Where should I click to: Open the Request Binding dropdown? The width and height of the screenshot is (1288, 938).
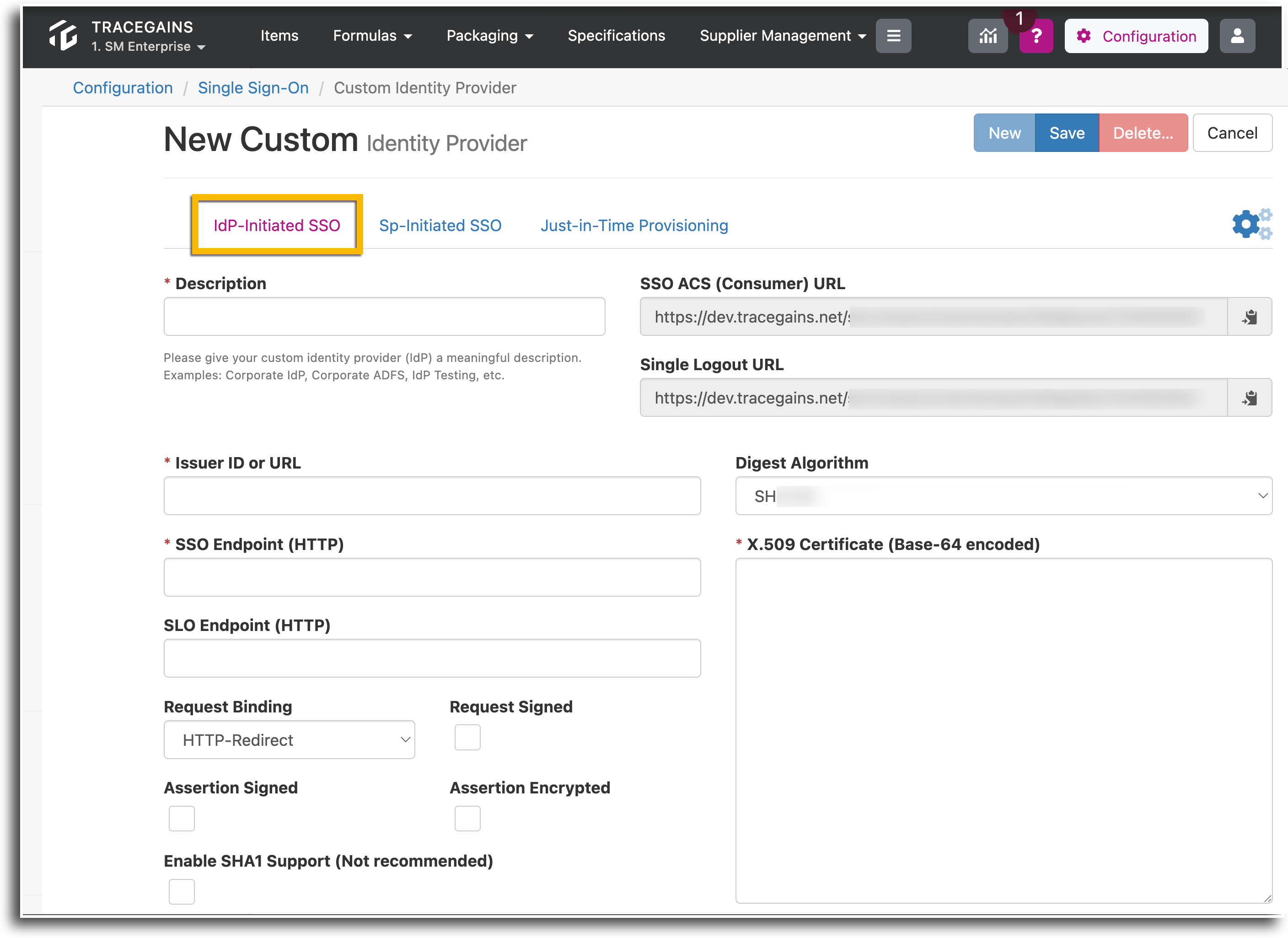pos(289,740)
